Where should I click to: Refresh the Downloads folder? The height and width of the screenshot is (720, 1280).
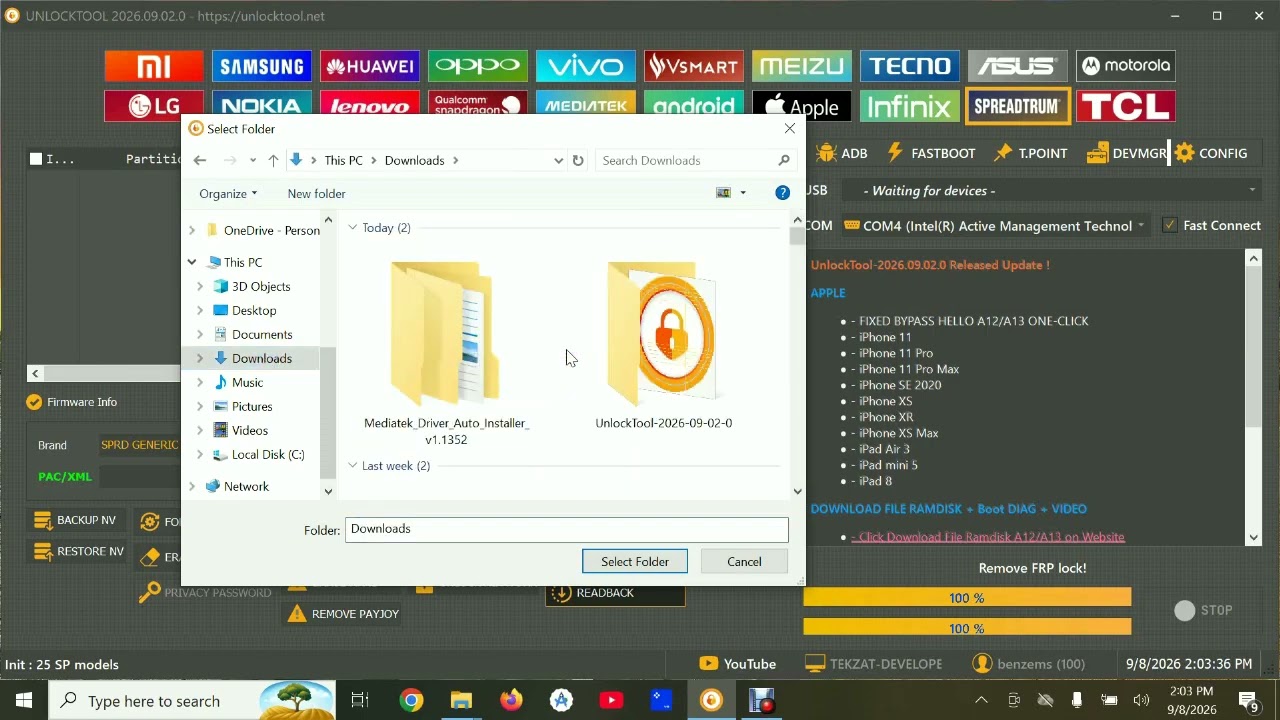578,160
